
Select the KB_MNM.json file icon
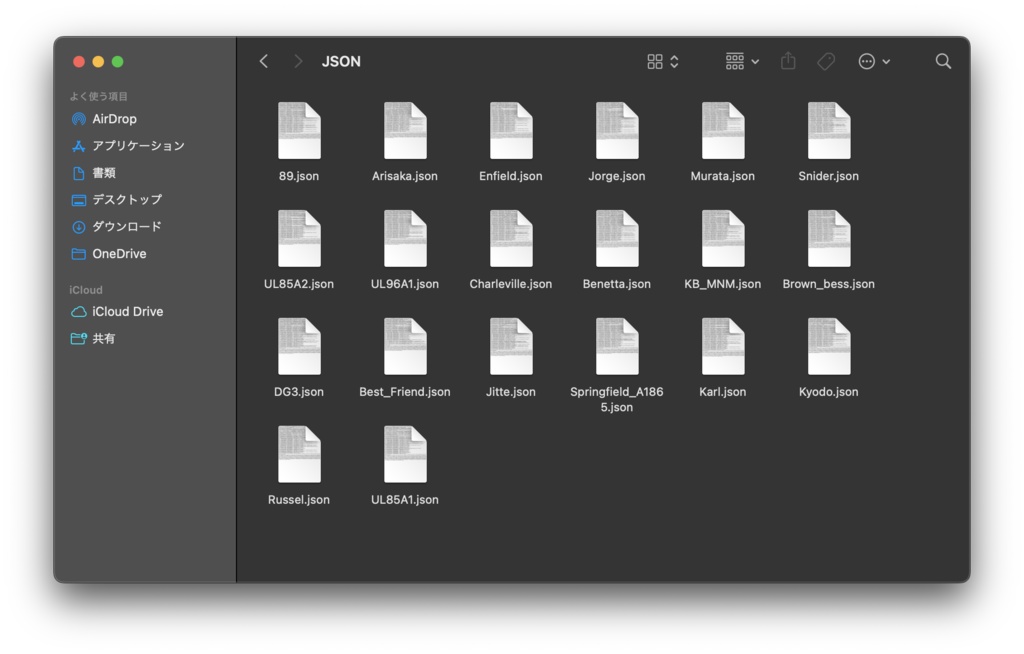(x=723, y=238)
